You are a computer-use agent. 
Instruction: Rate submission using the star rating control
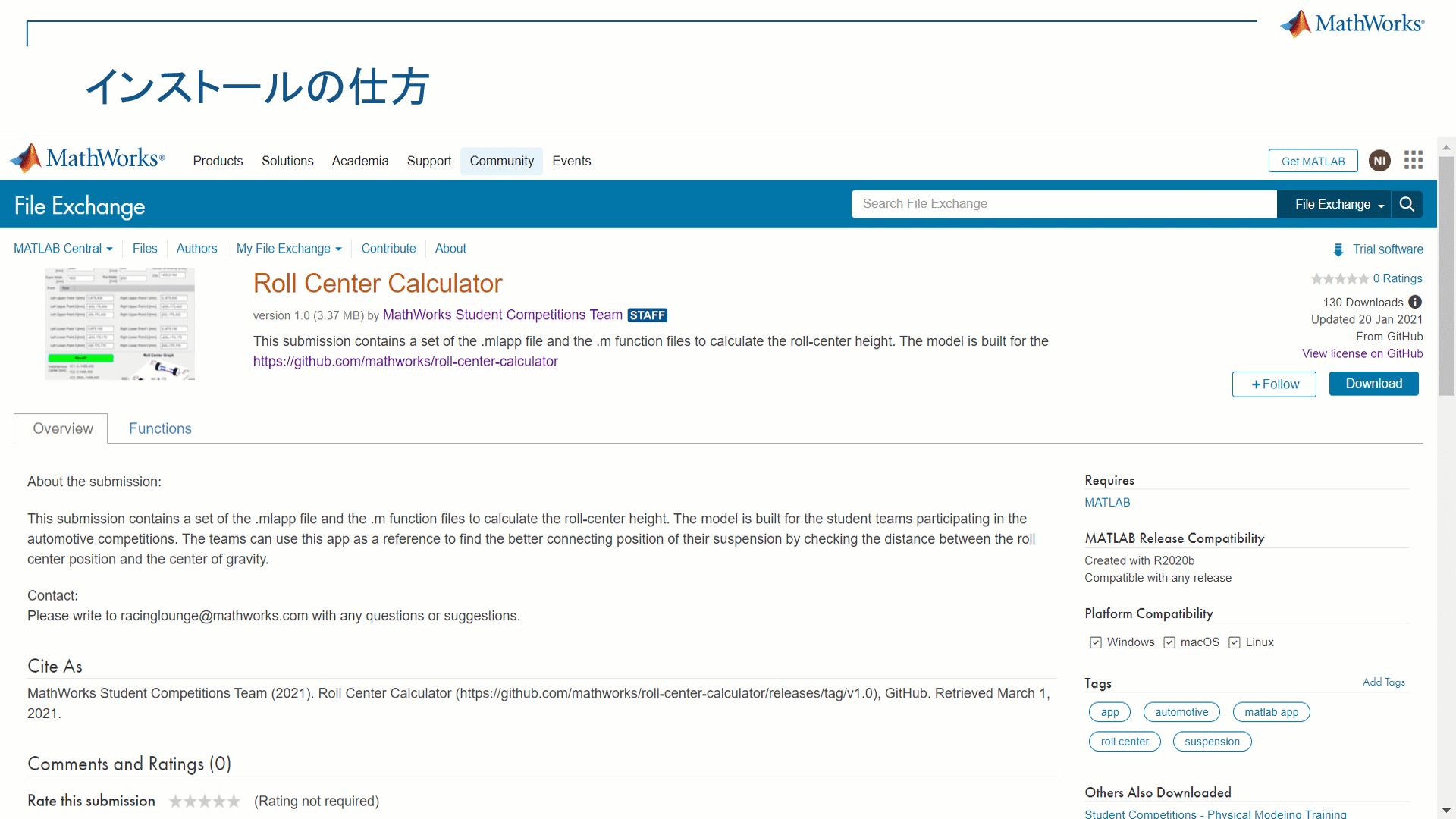click(204, 802)
